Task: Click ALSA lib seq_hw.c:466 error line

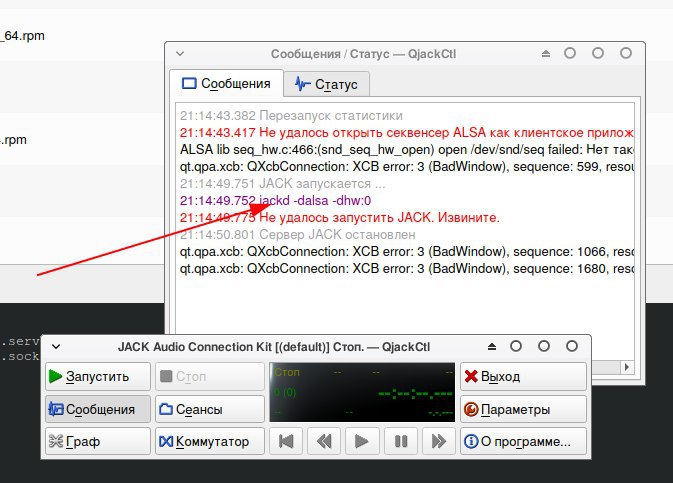Action: (x=406, y=149)
